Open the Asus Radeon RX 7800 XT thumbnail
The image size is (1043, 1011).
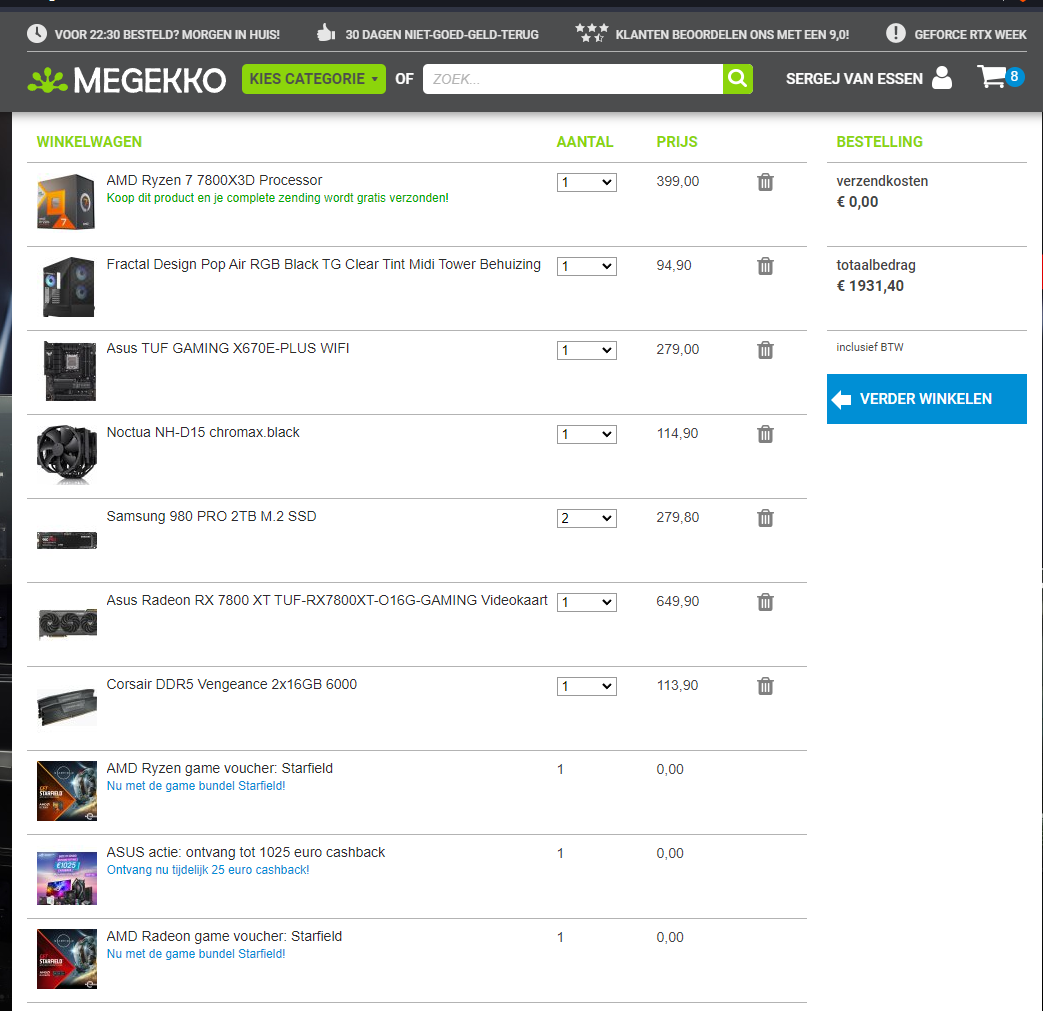tap(67, 623)
